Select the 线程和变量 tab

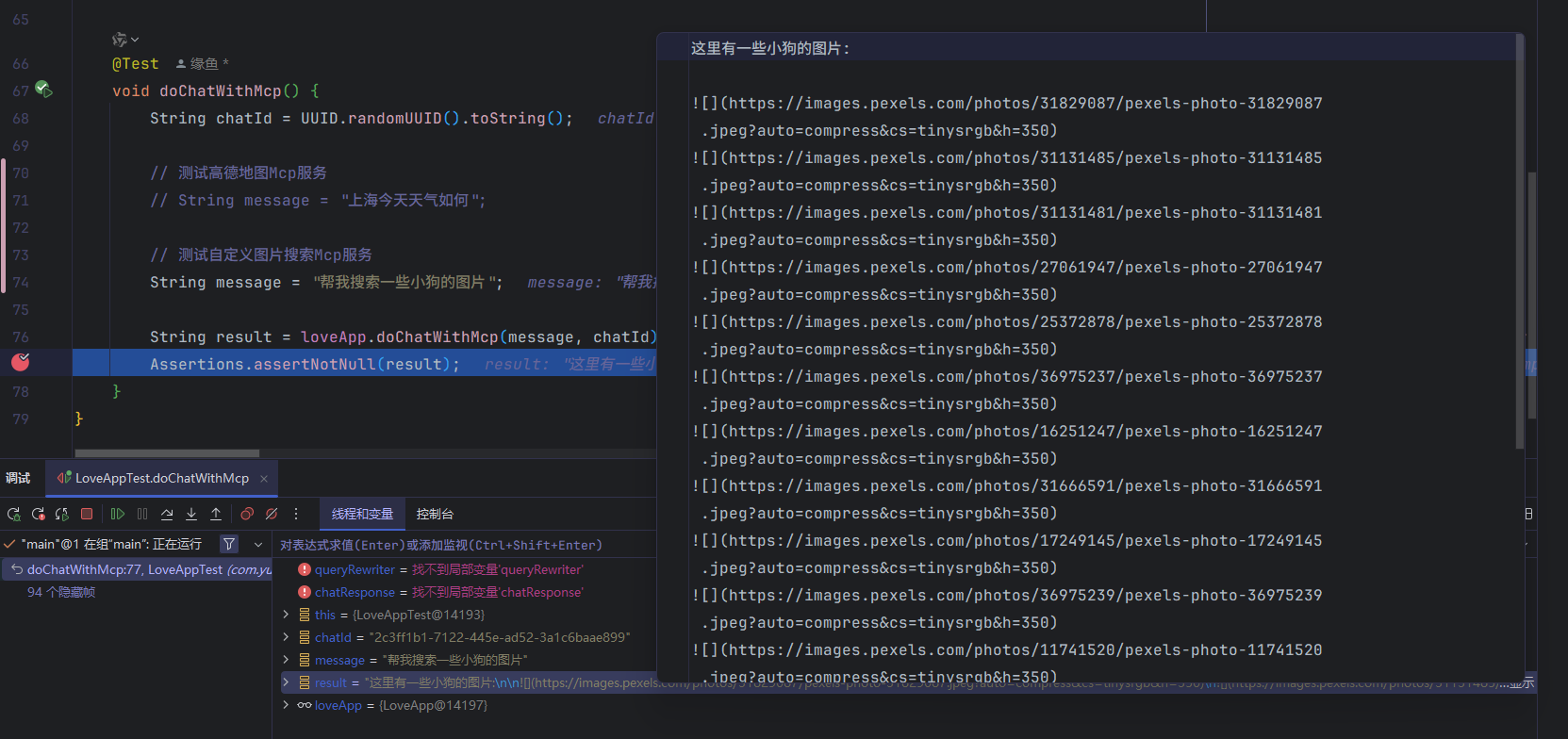[362, 514]
